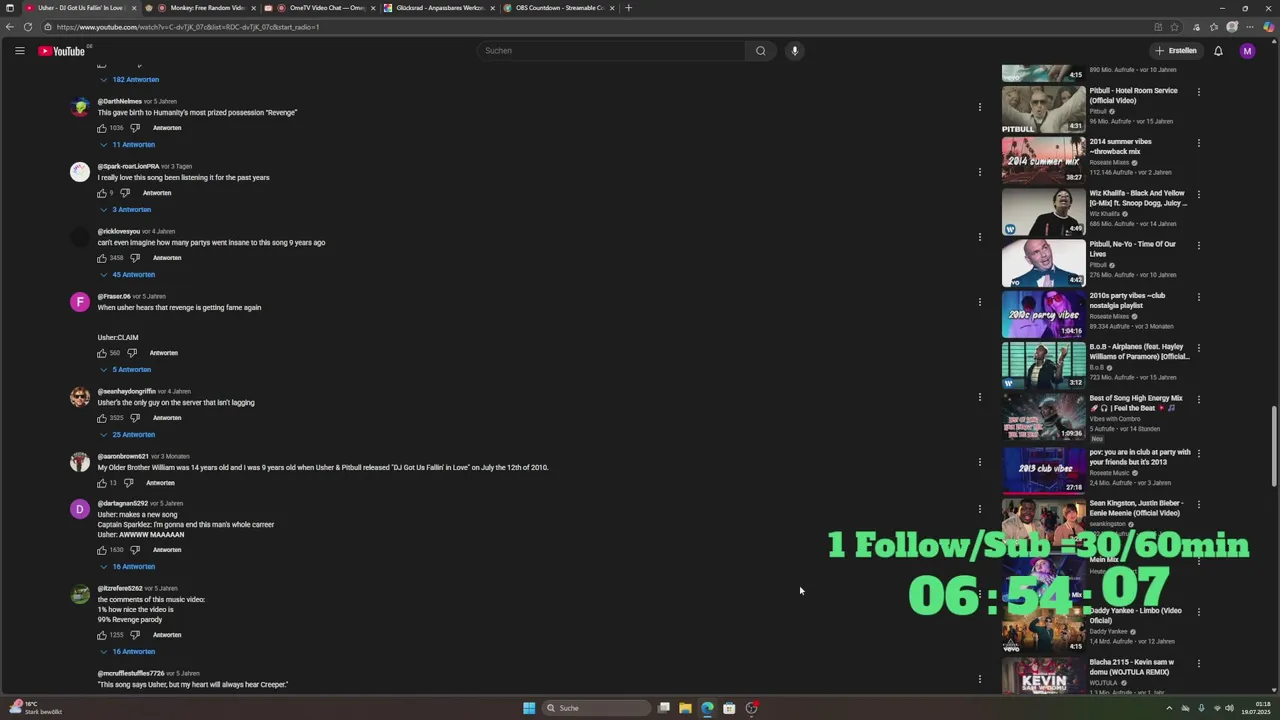Open a new browser tab

pyautogui.click(x=628, y=8)
